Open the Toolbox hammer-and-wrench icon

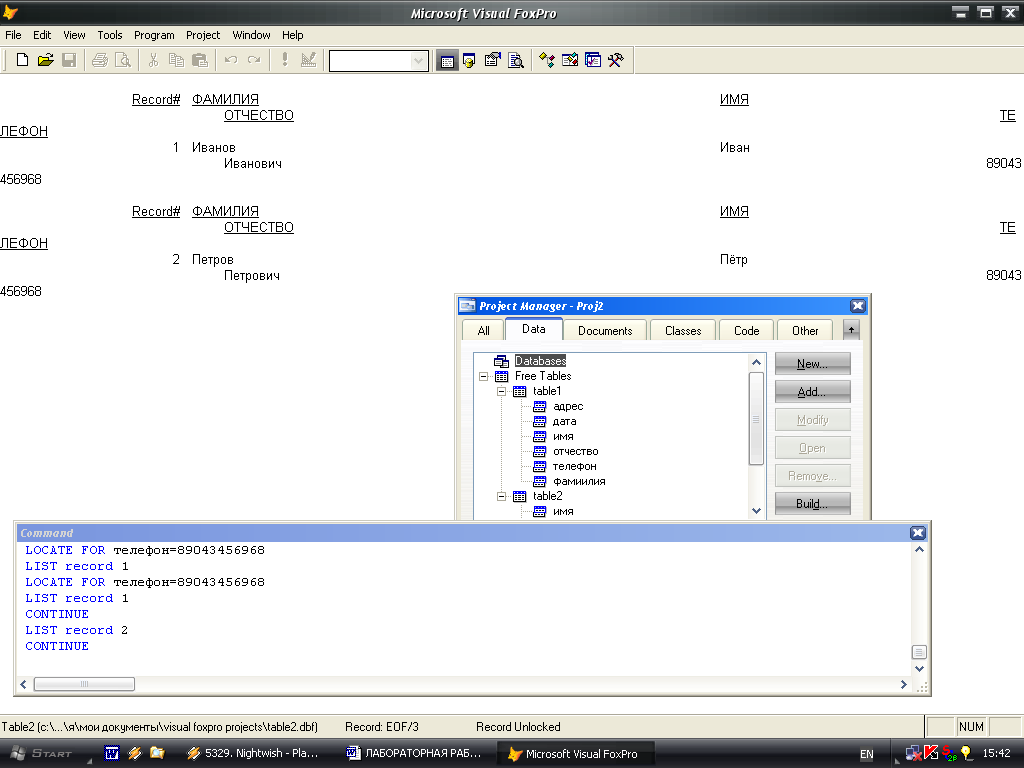click(615, 61)
